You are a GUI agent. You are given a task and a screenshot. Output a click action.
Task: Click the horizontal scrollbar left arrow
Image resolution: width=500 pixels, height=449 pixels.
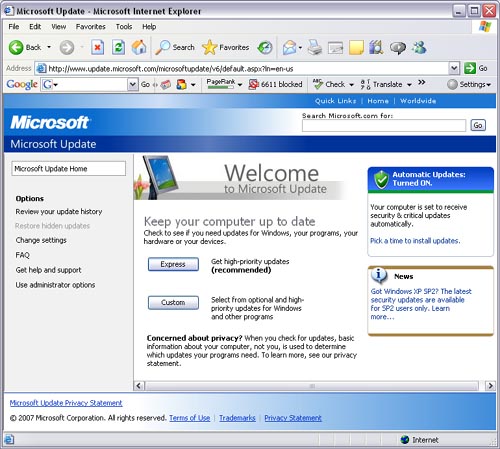click(x=139, y=386)
